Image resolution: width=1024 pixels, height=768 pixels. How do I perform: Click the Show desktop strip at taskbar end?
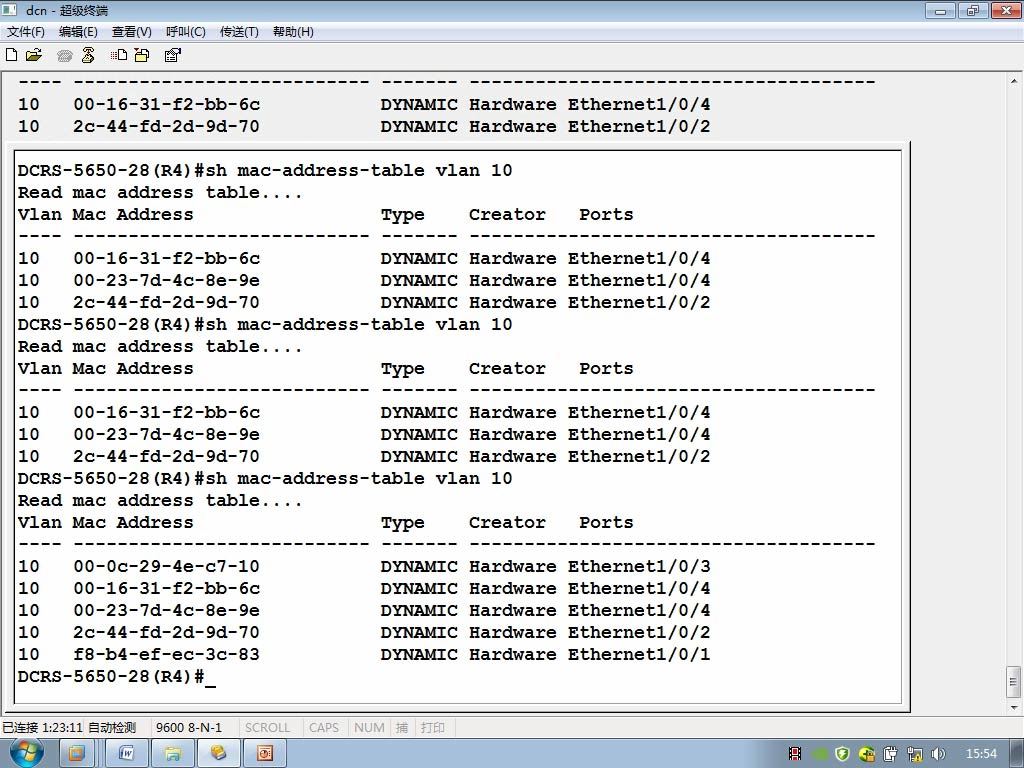coord(1018,754)
